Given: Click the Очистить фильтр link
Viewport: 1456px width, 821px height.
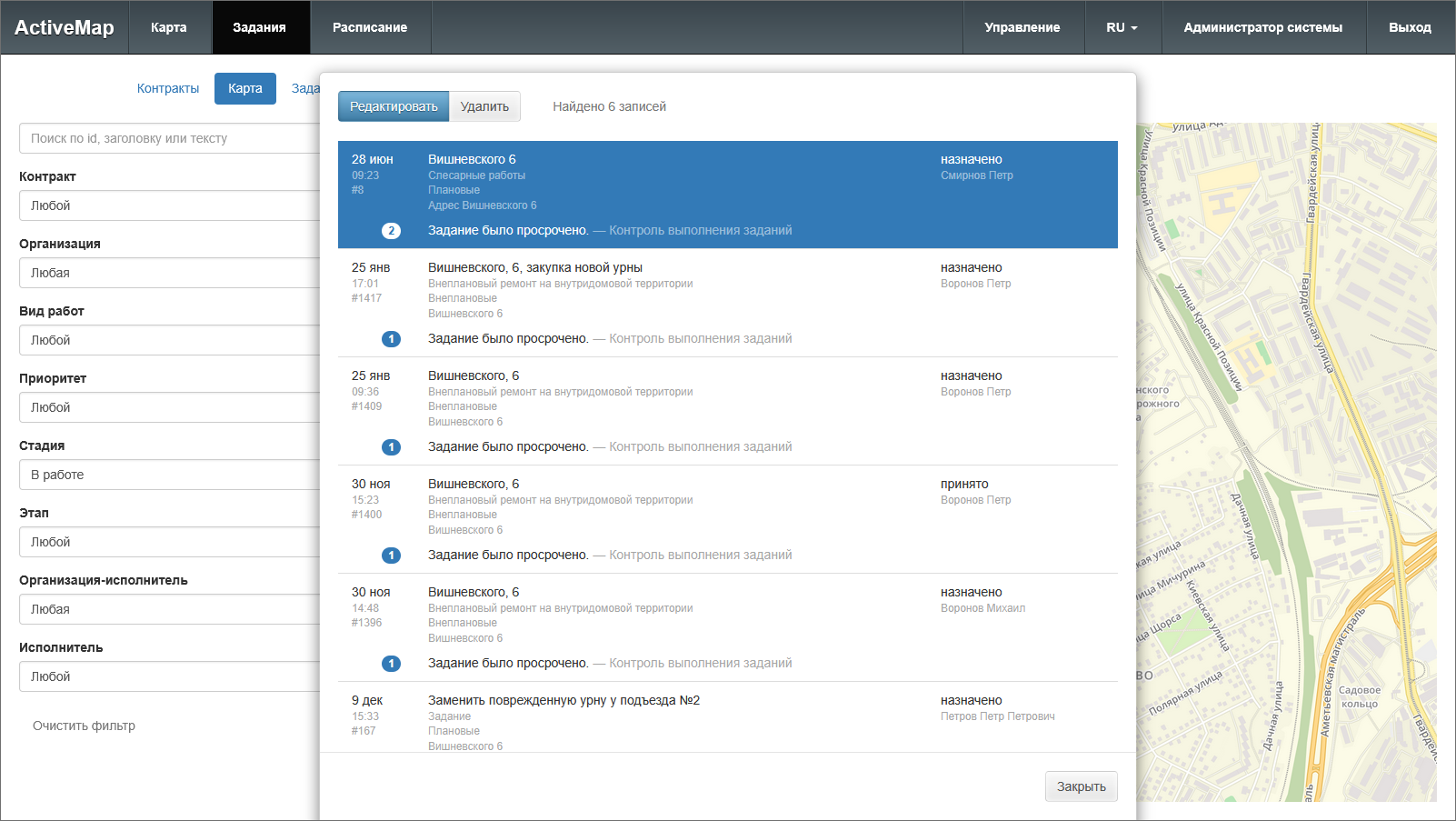Looking at the screenshot, I should point(84,726).
